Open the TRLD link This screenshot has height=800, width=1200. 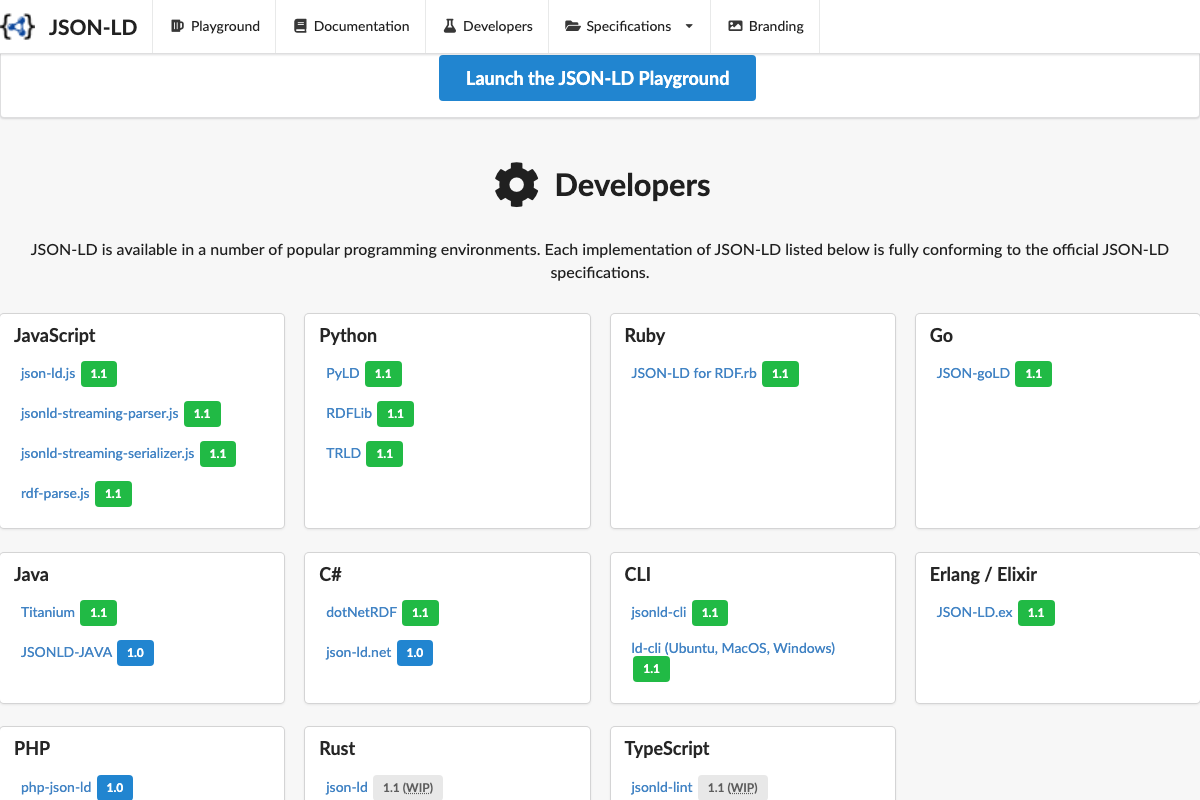[x=343, y=453]
